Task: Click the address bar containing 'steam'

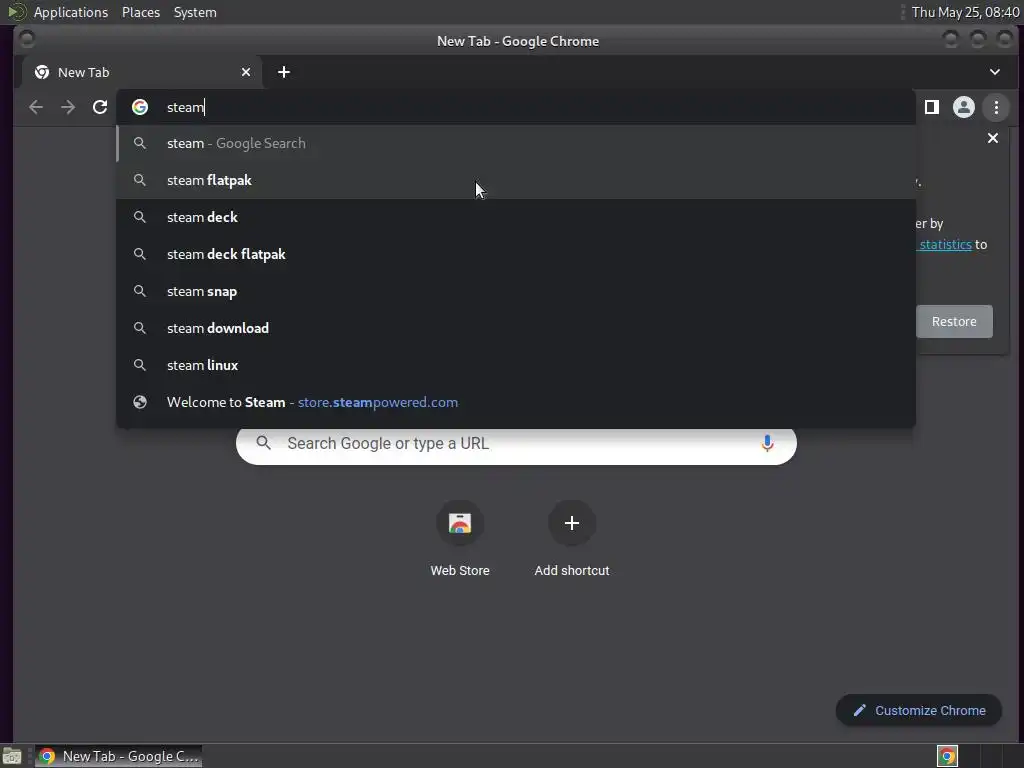Action: [516, 107]
